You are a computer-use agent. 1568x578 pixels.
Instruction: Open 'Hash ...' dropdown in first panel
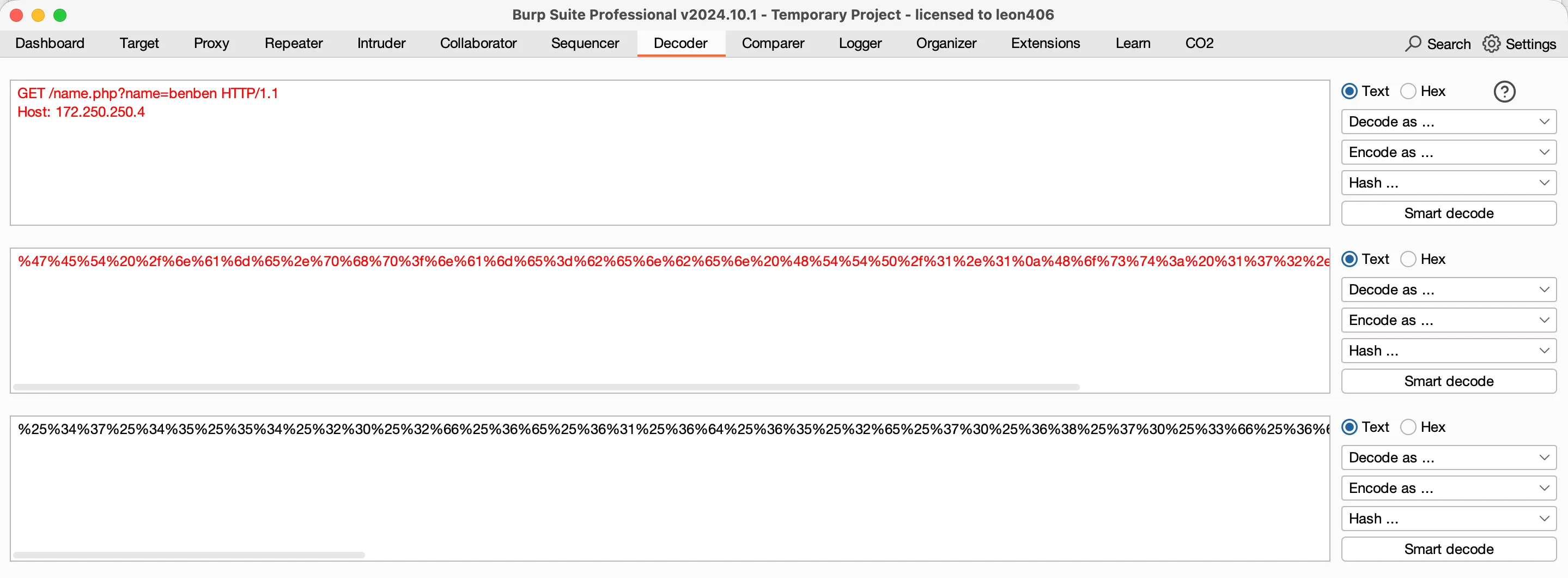(1449, 183)
